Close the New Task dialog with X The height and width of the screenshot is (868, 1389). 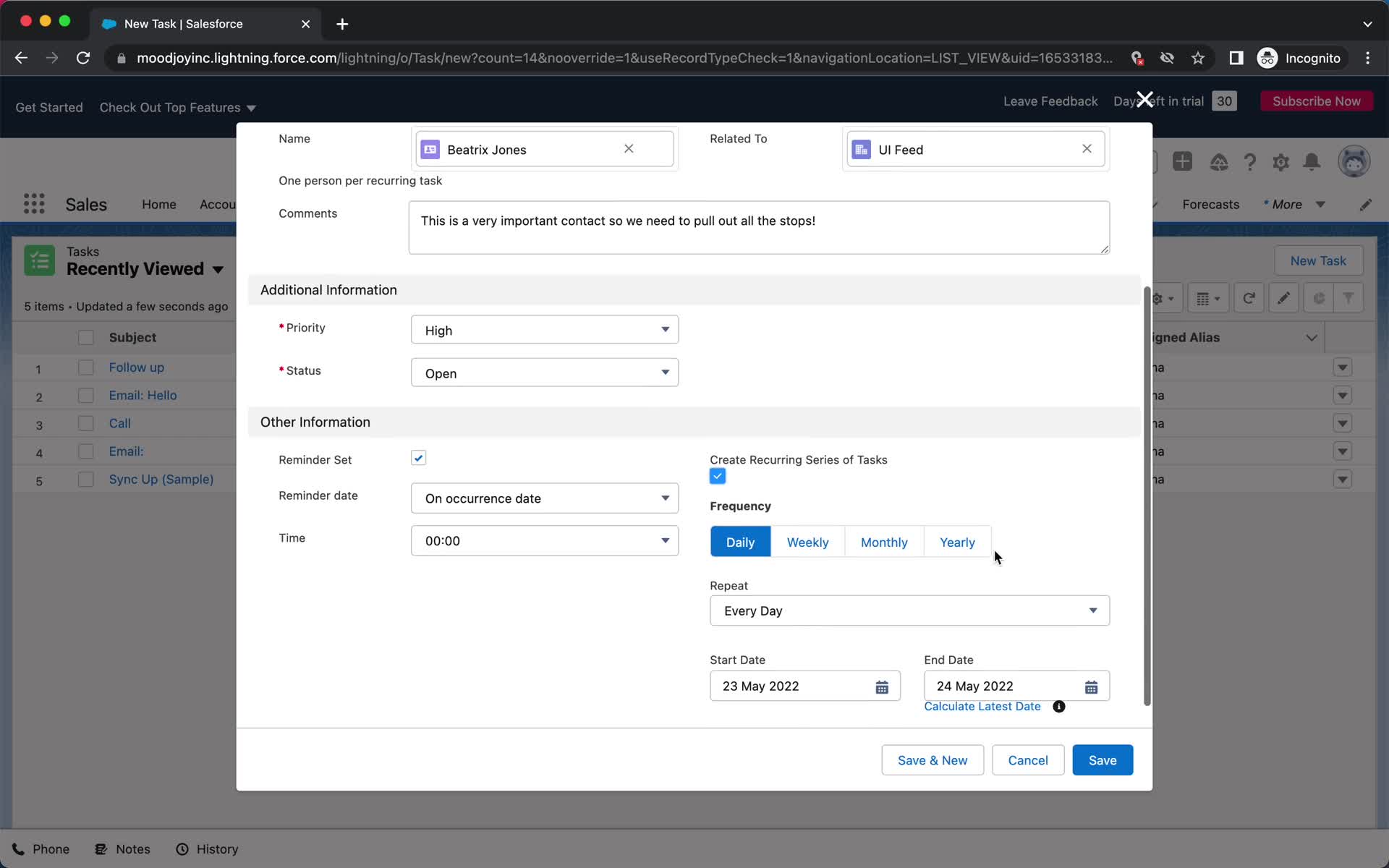pyautogui.click(x=1144, y=99)
